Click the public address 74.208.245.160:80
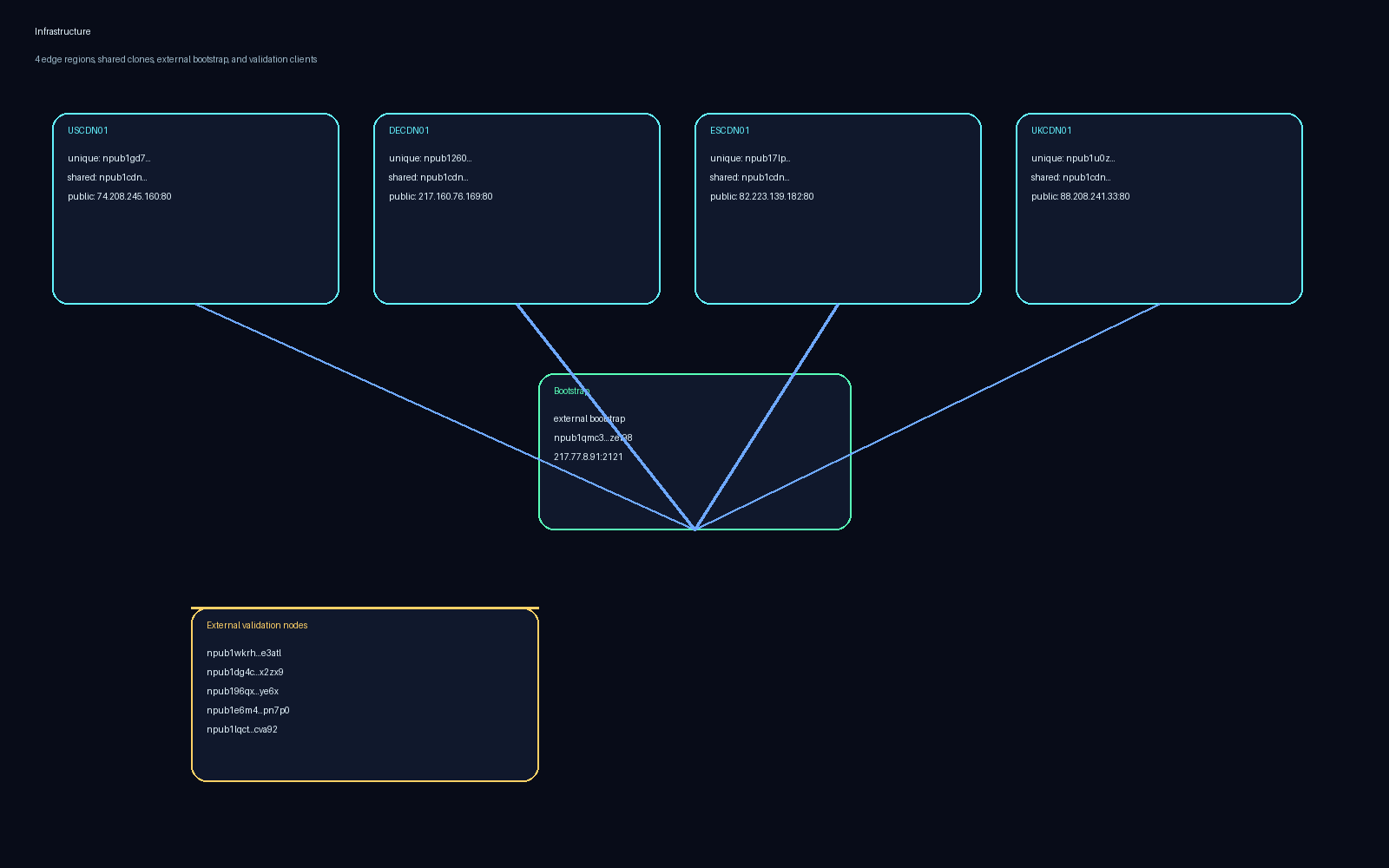 pyautogui.click(x=120, y=196)
